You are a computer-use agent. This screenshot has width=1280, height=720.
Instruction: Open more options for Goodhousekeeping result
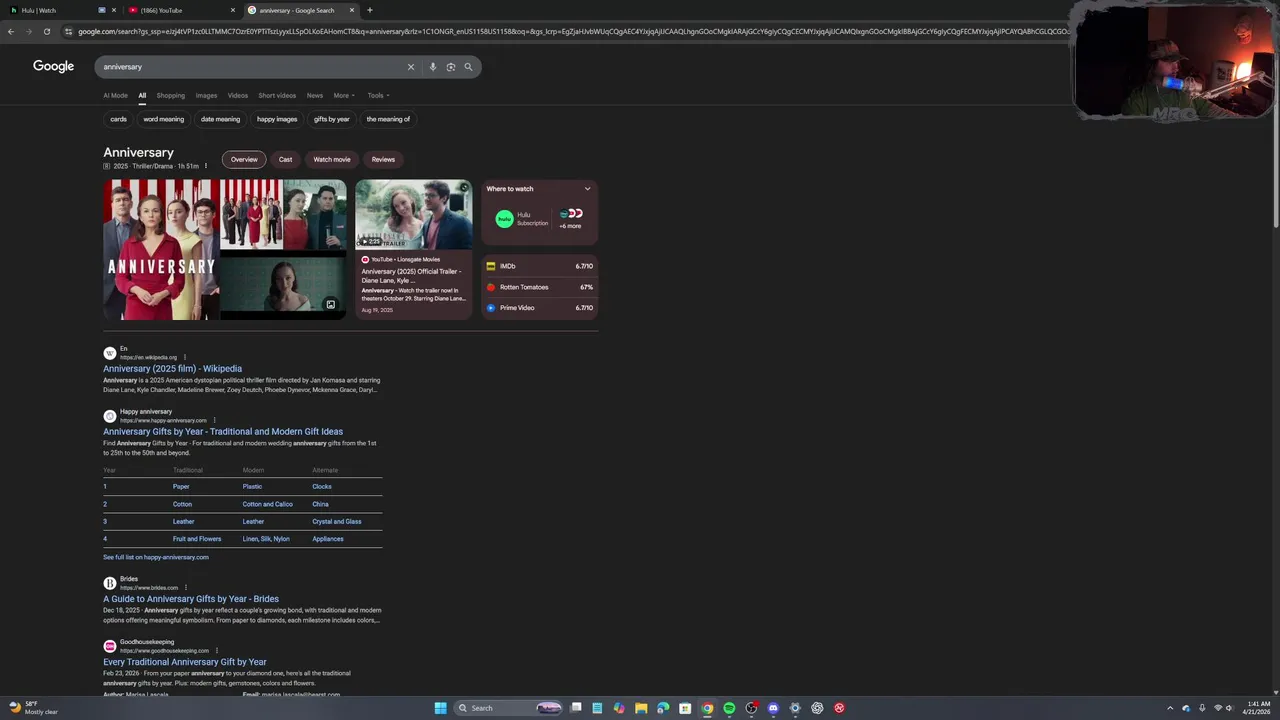click(x=217, y=651)
